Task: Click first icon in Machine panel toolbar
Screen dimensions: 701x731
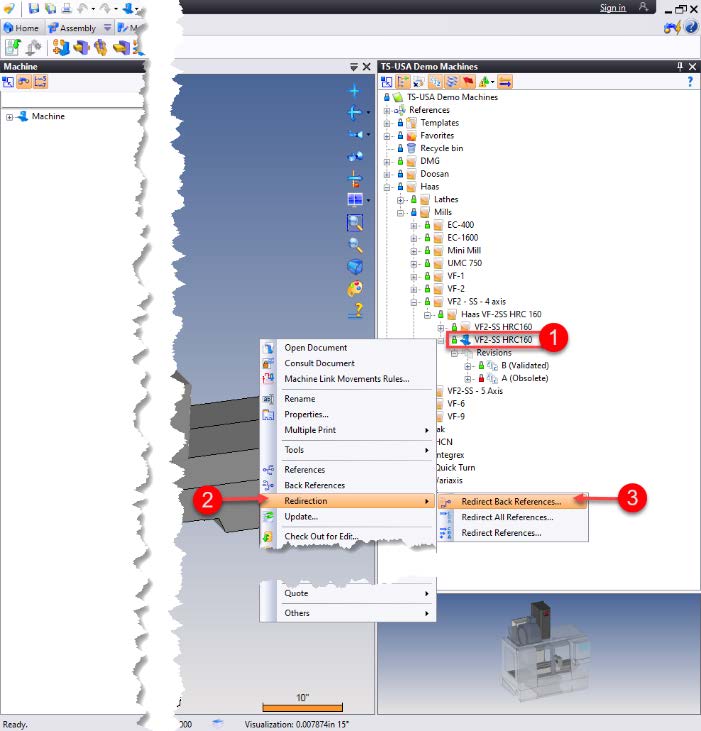Action: point(8,82)
